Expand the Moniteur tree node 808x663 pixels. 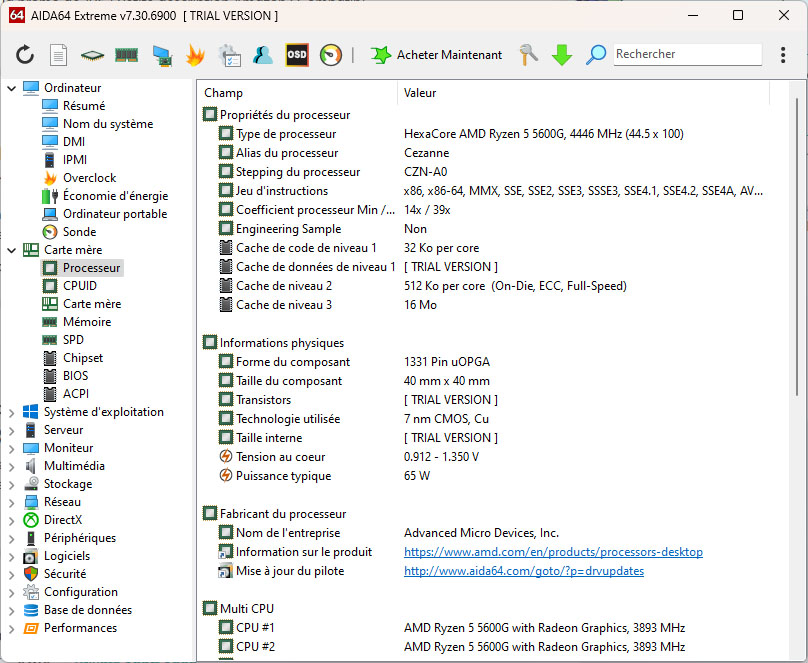[x=11, y=449]
